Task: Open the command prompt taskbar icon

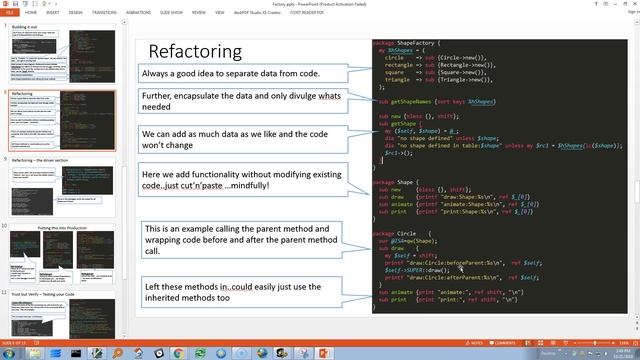Action: [76, 353]
